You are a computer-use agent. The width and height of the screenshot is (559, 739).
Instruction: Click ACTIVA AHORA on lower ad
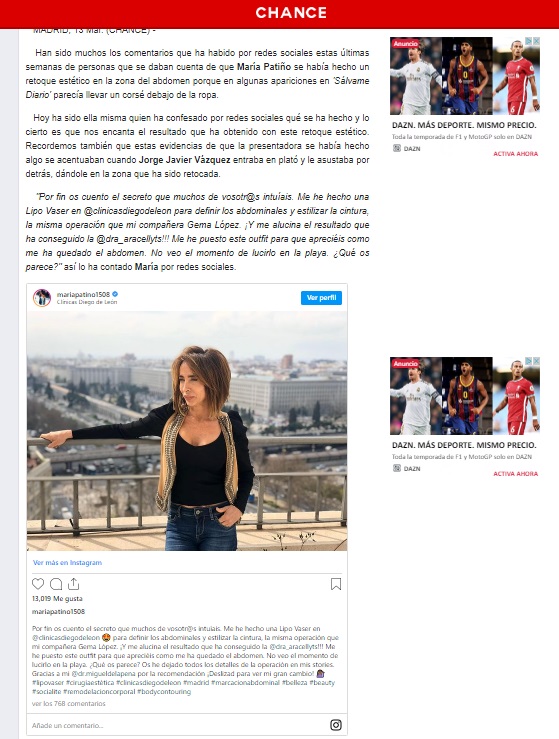click(x=515, y=474)
